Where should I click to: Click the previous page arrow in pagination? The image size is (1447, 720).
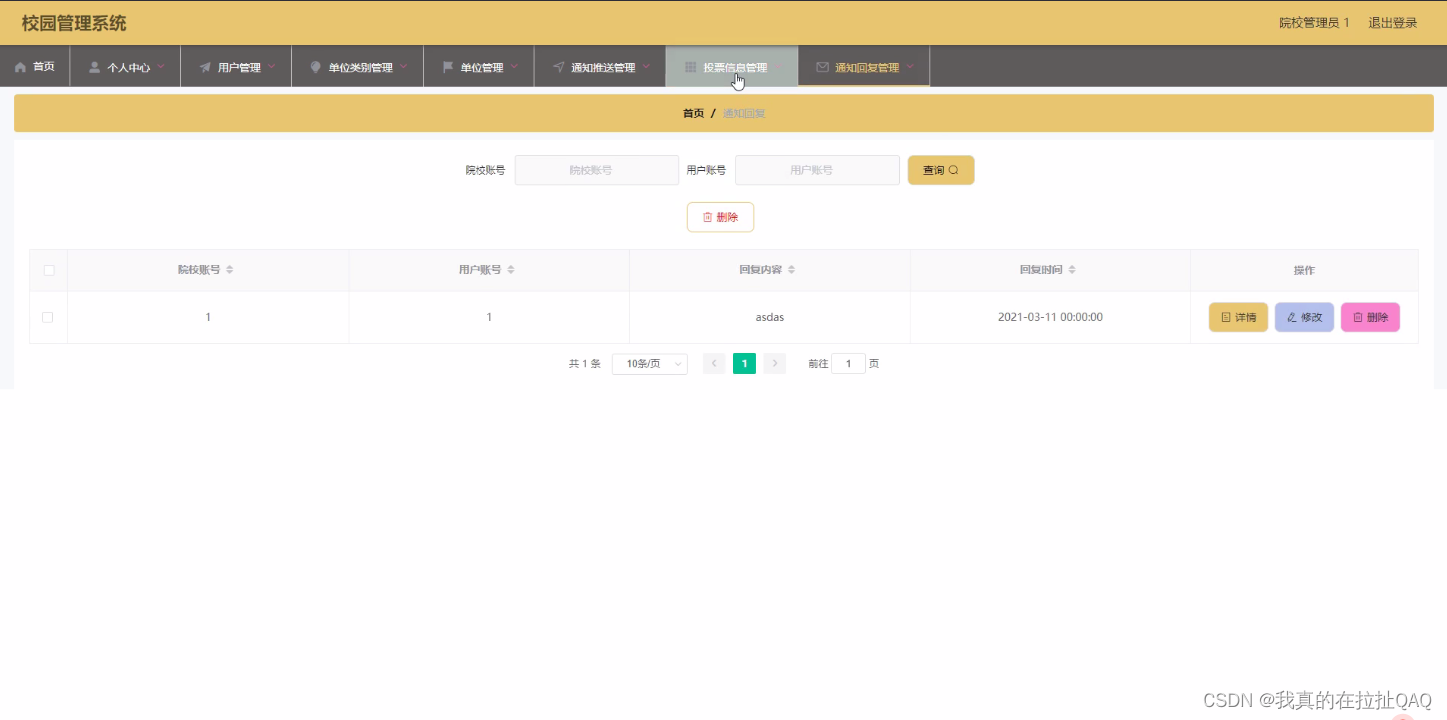point(714,364)
